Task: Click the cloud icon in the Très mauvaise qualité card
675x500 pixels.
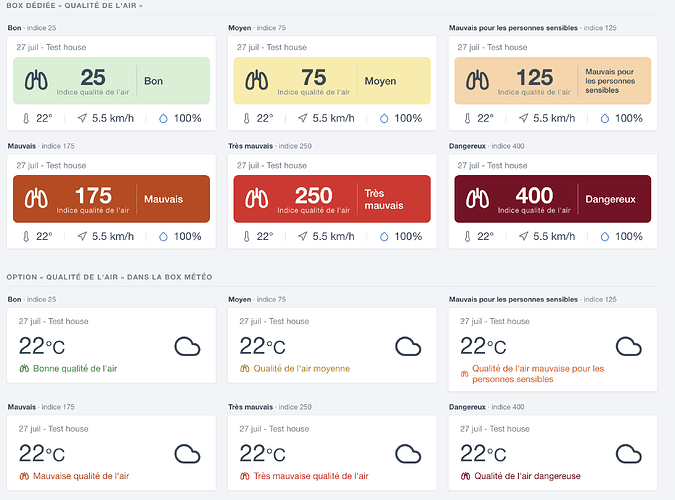Action: (408, 454)
